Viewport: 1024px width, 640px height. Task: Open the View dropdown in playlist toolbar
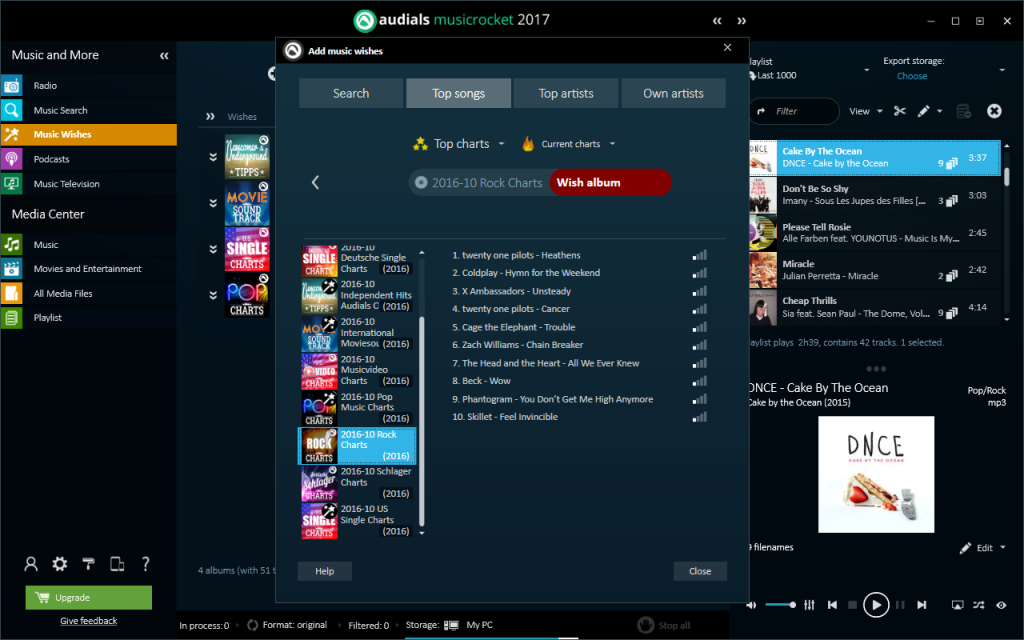[865, 111]
